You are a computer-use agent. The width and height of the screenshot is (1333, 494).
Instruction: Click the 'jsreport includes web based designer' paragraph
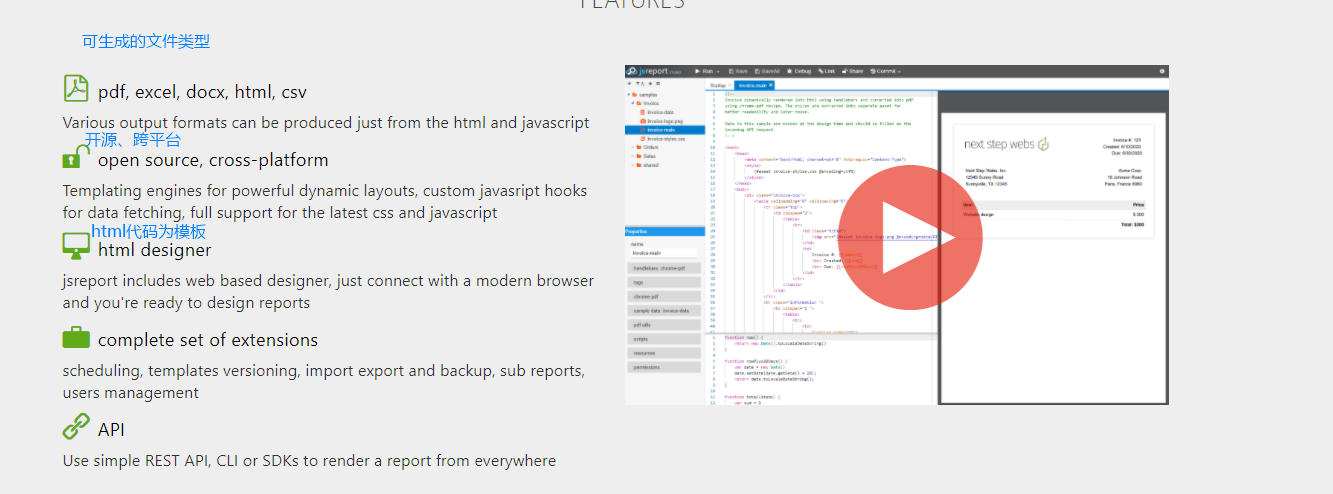[328, 291]
